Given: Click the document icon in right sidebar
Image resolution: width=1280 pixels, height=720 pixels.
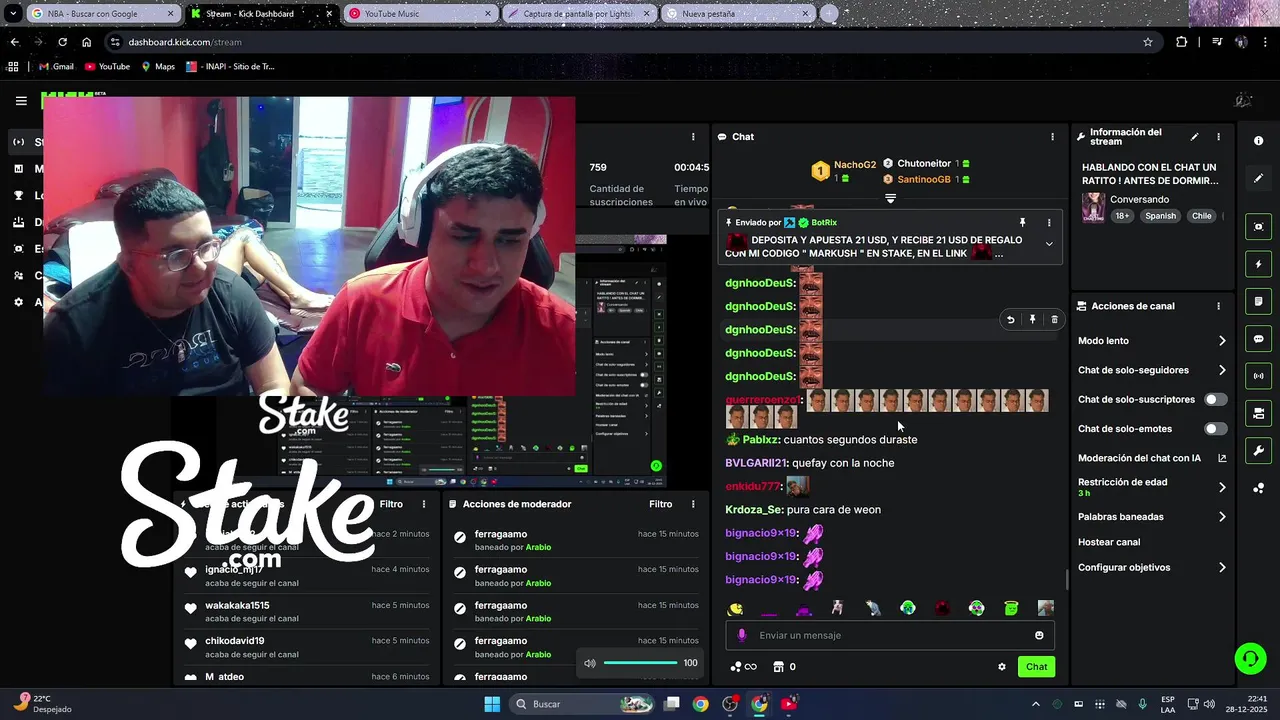Looking at the screenshot, I should pyautogui.click(x=1258, y=301).
